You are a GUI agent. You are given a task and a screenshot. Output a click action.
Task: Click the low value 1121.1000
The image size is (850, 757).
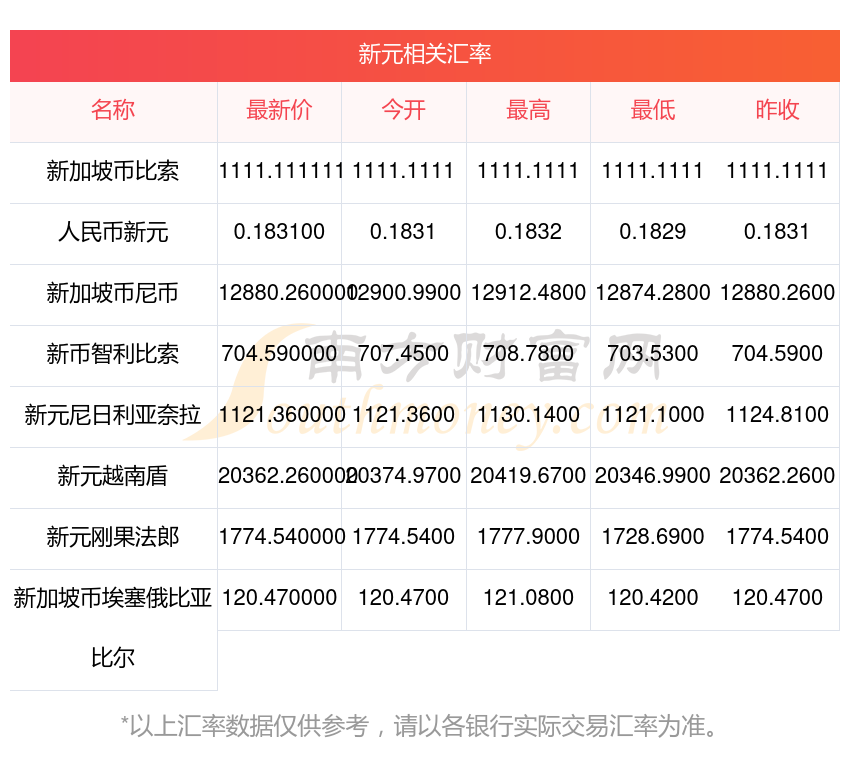(653, 415)
